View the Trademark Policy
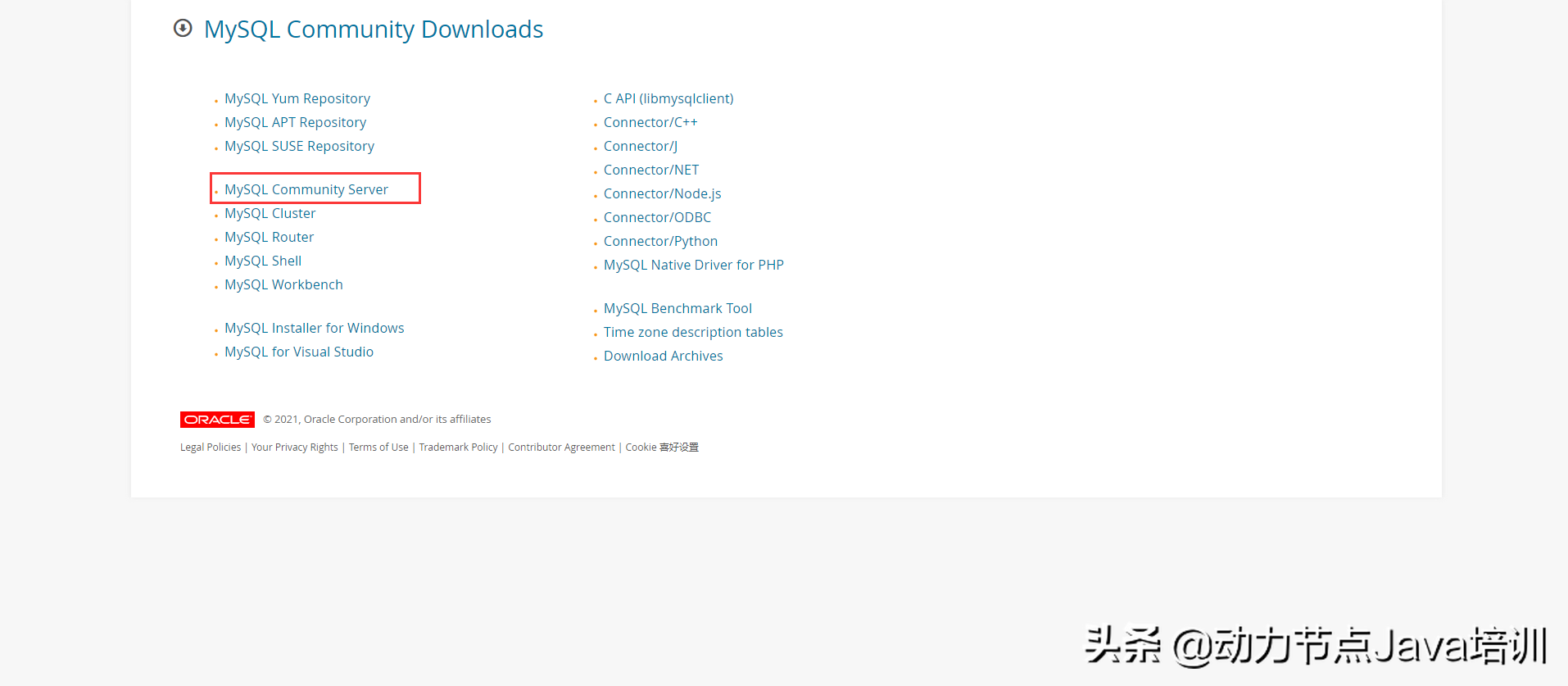The width and height of the screenshot is (1568, 686). (x=458, y=447)
